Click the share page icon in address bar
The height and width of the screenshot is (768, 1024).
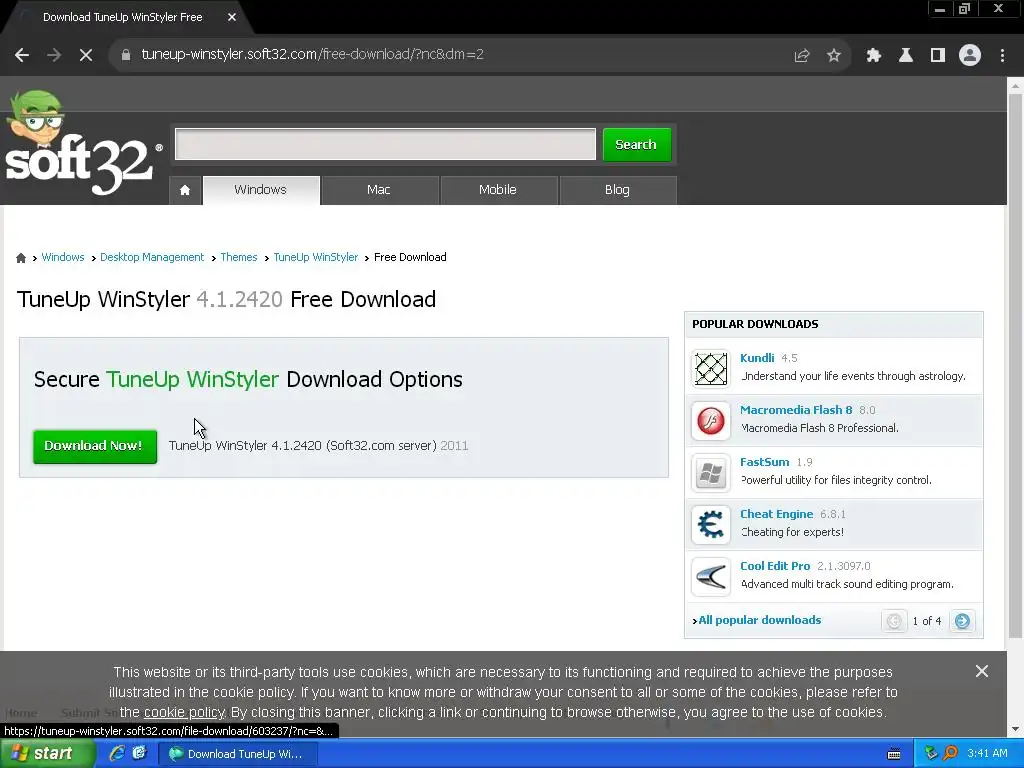coord(802,56)
